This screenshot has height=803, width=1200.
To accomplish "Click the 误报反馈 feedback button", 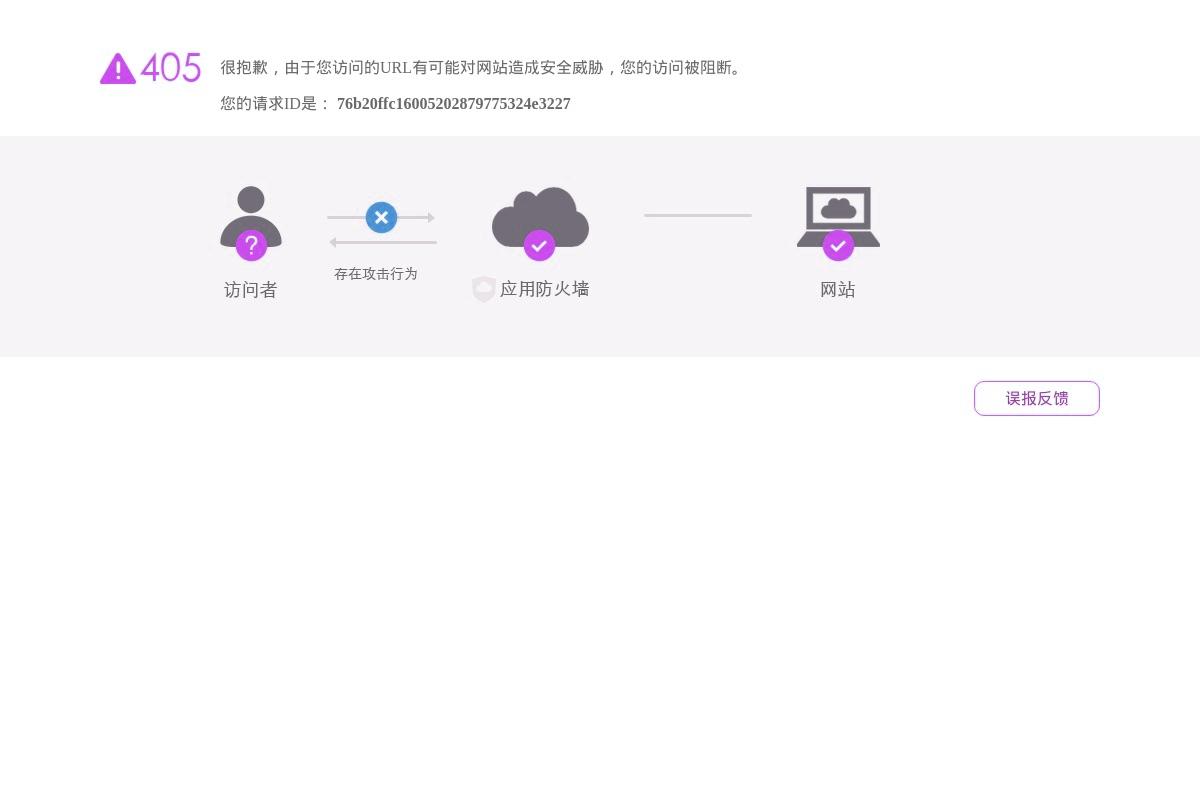I will [x=1037, y=398].
